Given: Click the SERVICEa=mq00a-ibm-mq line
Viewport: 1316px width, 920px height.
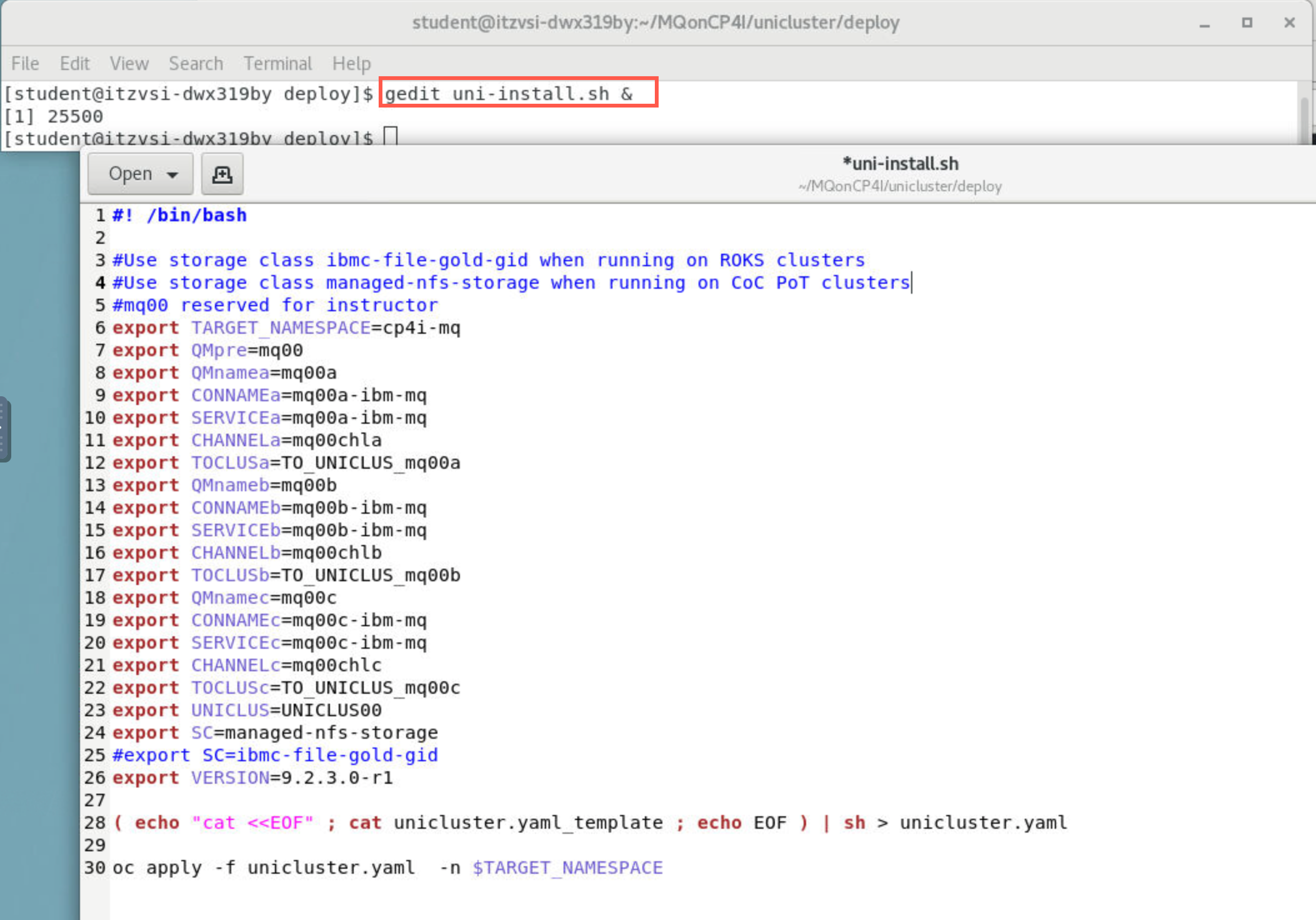Looking at the screenshot, I should click(269, 417).
